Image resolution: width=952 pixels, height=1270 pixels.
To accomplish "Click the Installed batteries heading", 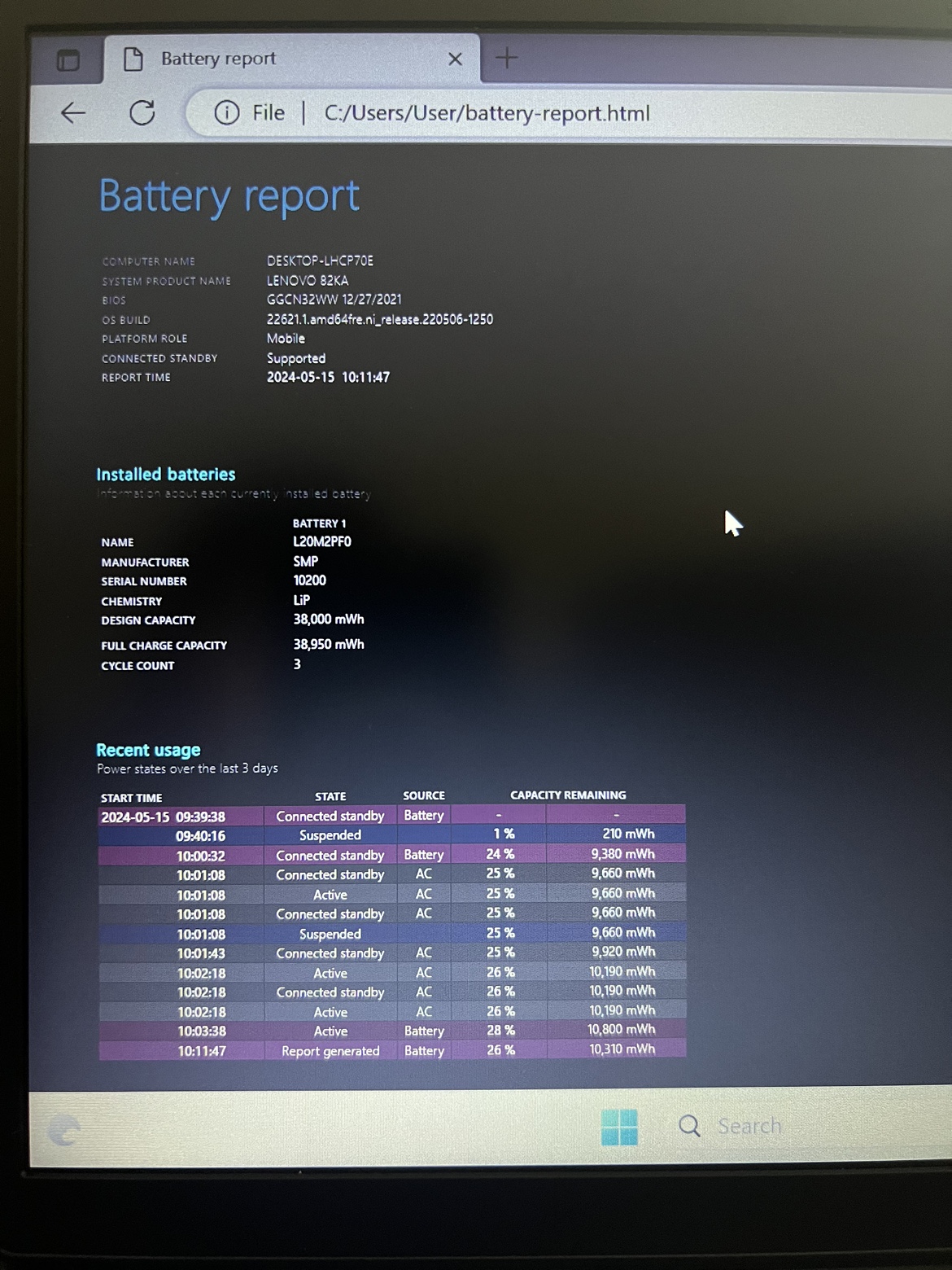I will [x=166, y=474].
